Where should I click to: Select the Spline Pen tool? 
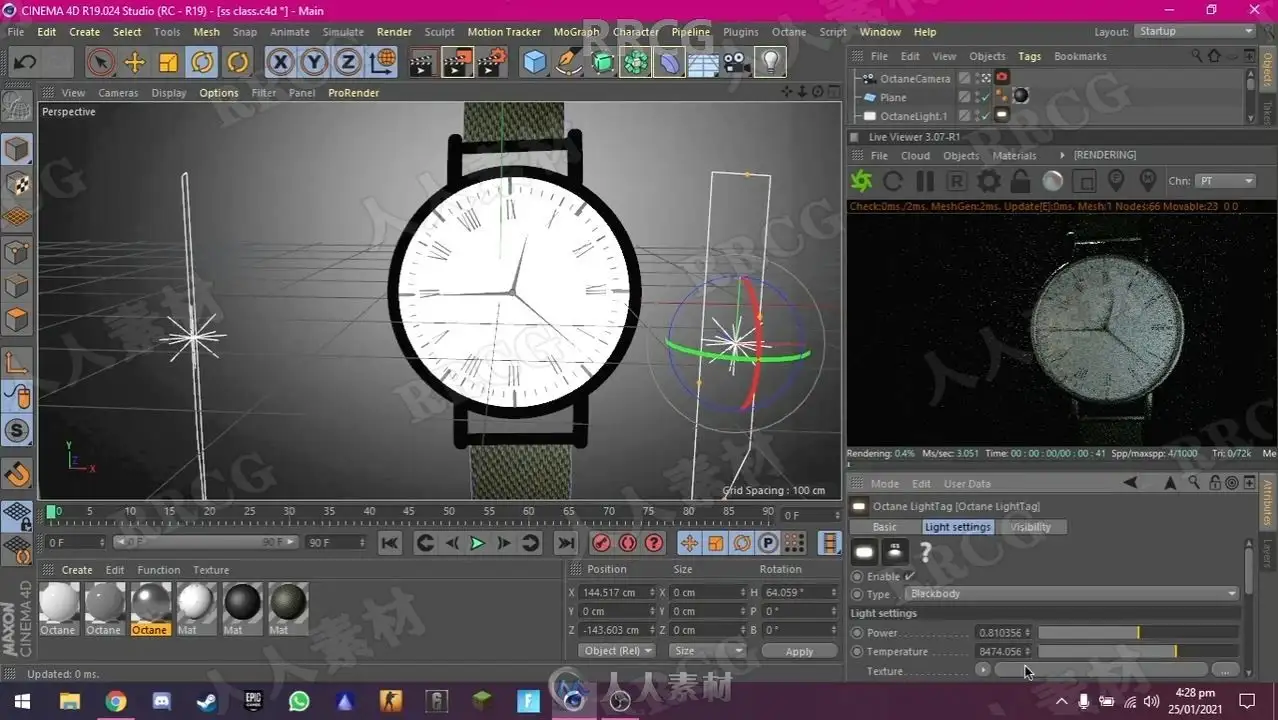[x=569, y=62]
